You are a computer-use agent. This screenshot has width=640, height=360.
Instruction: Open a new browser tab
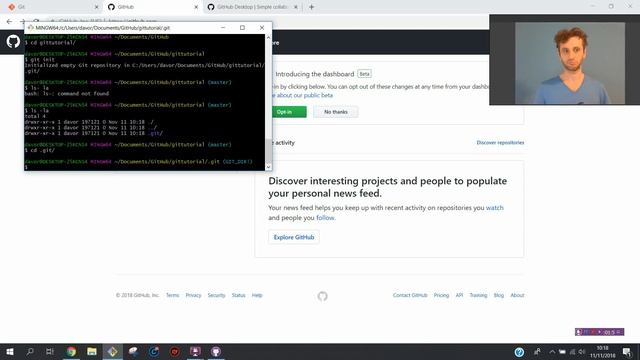[x=311, y=7]
